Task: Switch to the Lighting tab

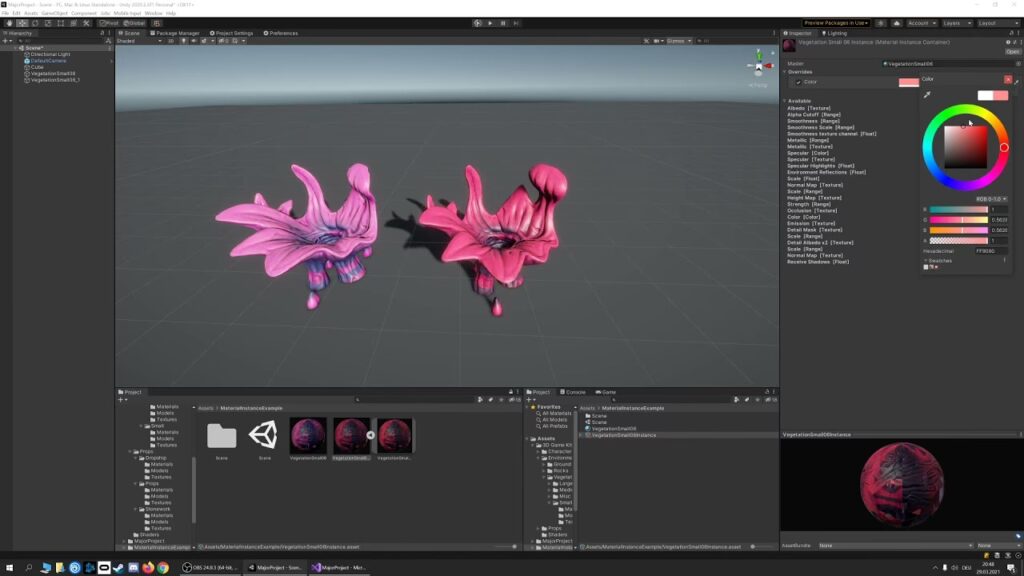Action: (836, 33)
